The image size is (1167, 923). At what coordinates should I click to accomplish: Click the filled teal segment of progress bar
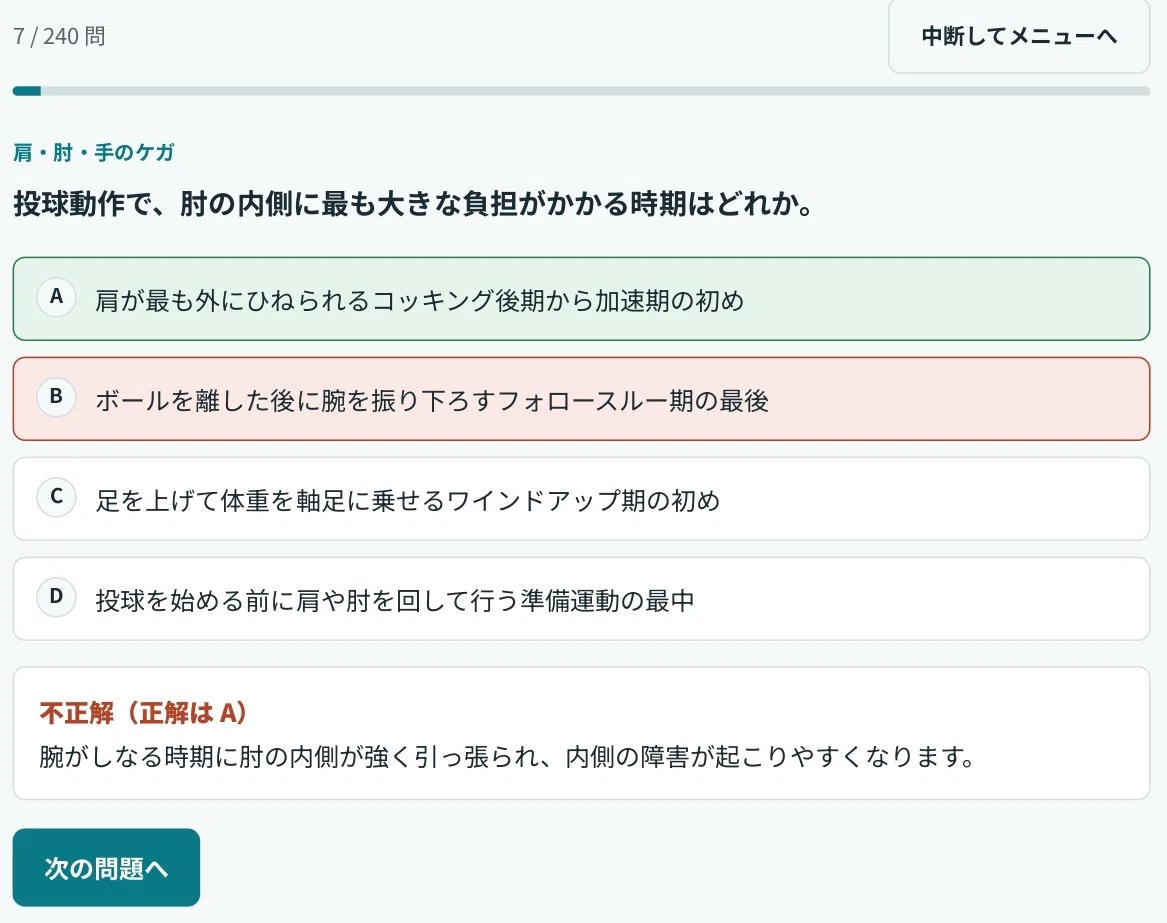click(27, 91)
